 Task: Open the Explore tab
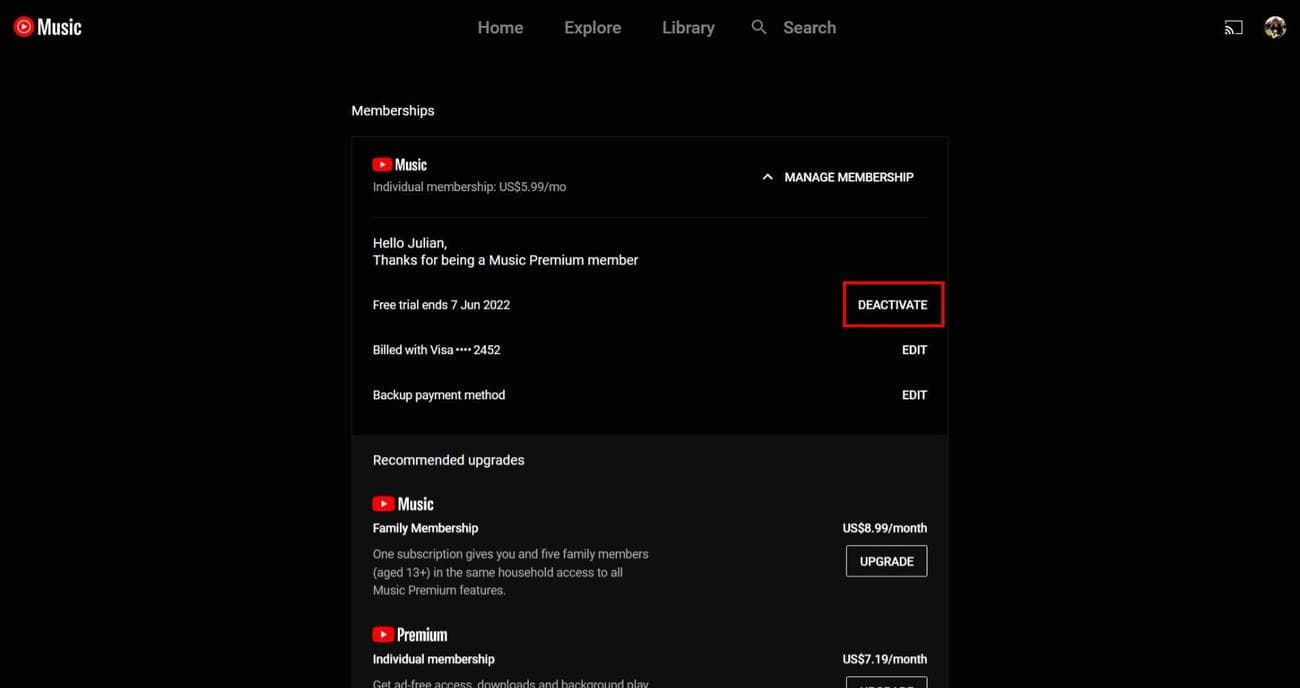pyautogui.click(x=592, y=25)
